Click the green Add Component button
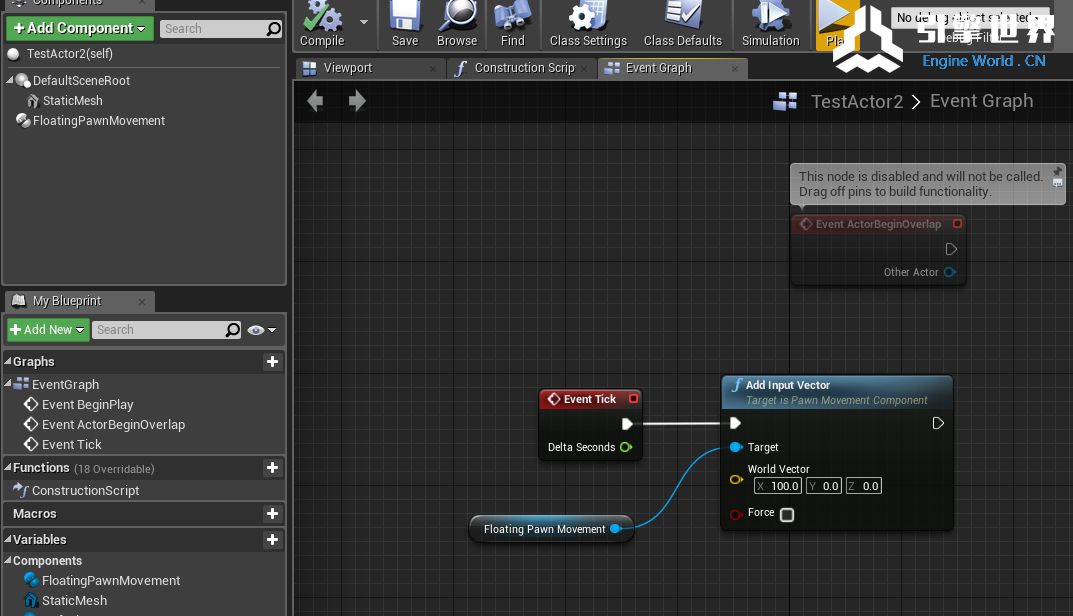Screen dimensions: 1073x616 pyautogui.click(x=80, y=28)
